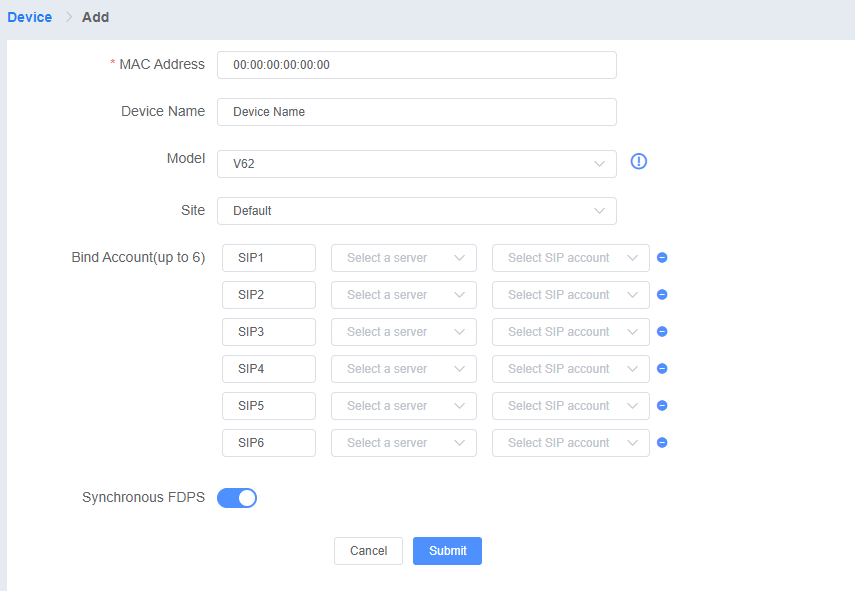Remove the SIP4 account row

point(662,369)
